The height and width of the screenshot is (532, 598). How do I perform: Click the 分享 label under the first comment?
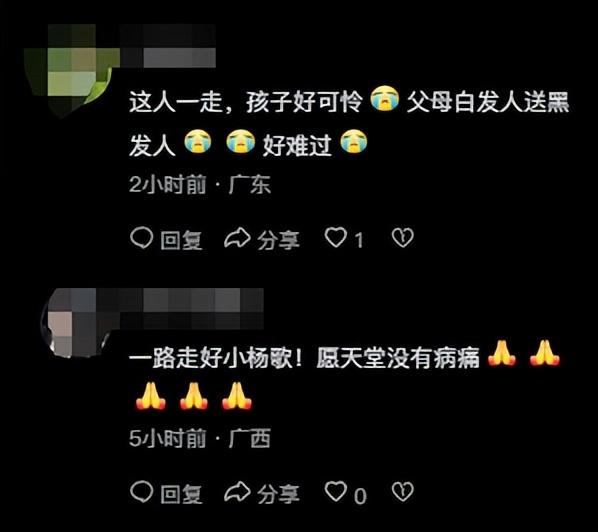pyautogui.click(x=278, y=240)
